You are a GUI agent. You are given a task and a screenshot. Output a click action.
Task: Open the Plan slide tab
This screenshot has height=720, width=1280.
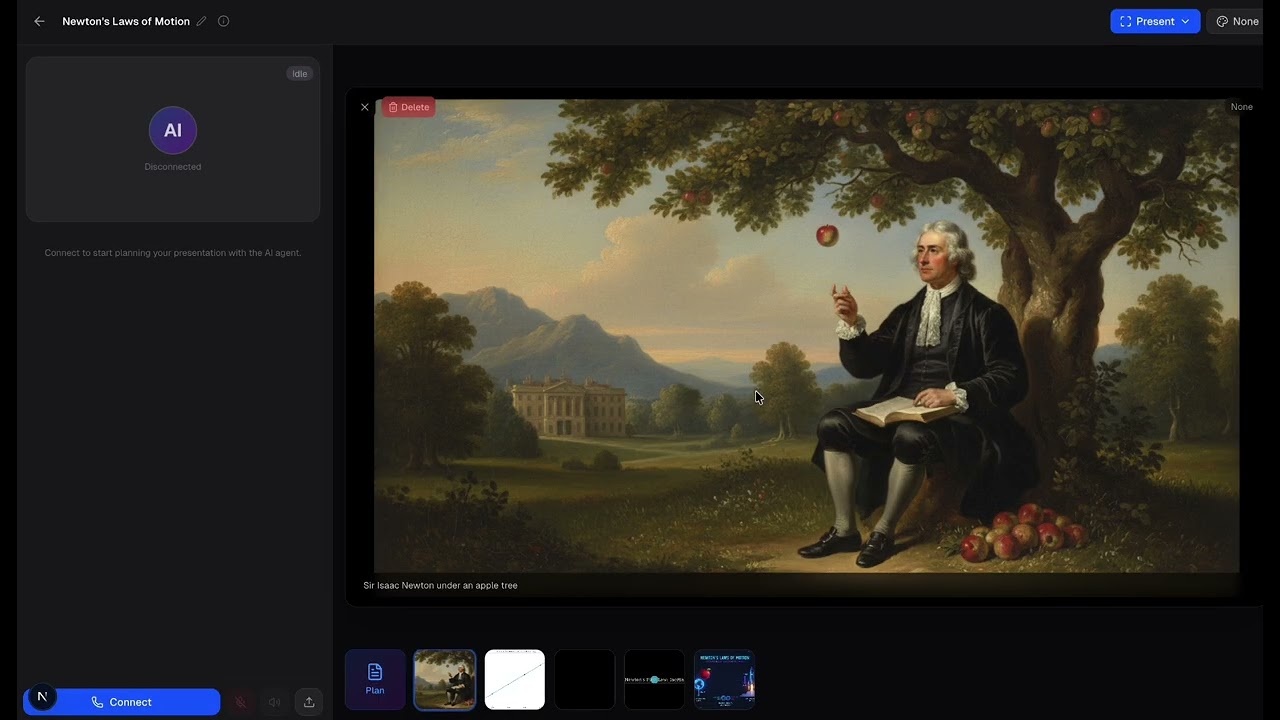(375, 680)
